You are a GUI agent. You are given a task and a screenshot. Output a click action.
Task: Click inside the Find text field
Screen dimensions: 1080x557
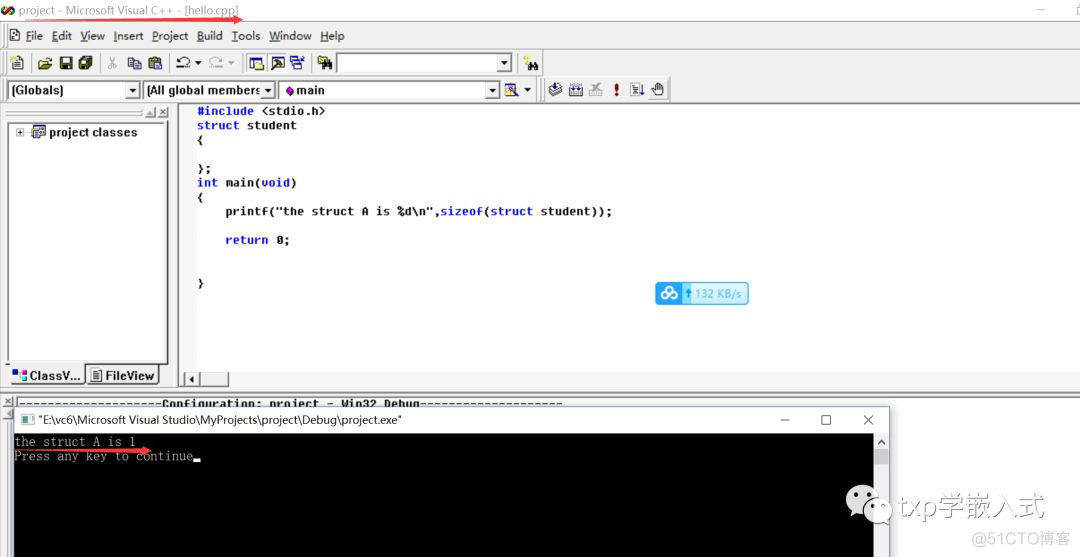pyautogui.click(x=417, y=63)
